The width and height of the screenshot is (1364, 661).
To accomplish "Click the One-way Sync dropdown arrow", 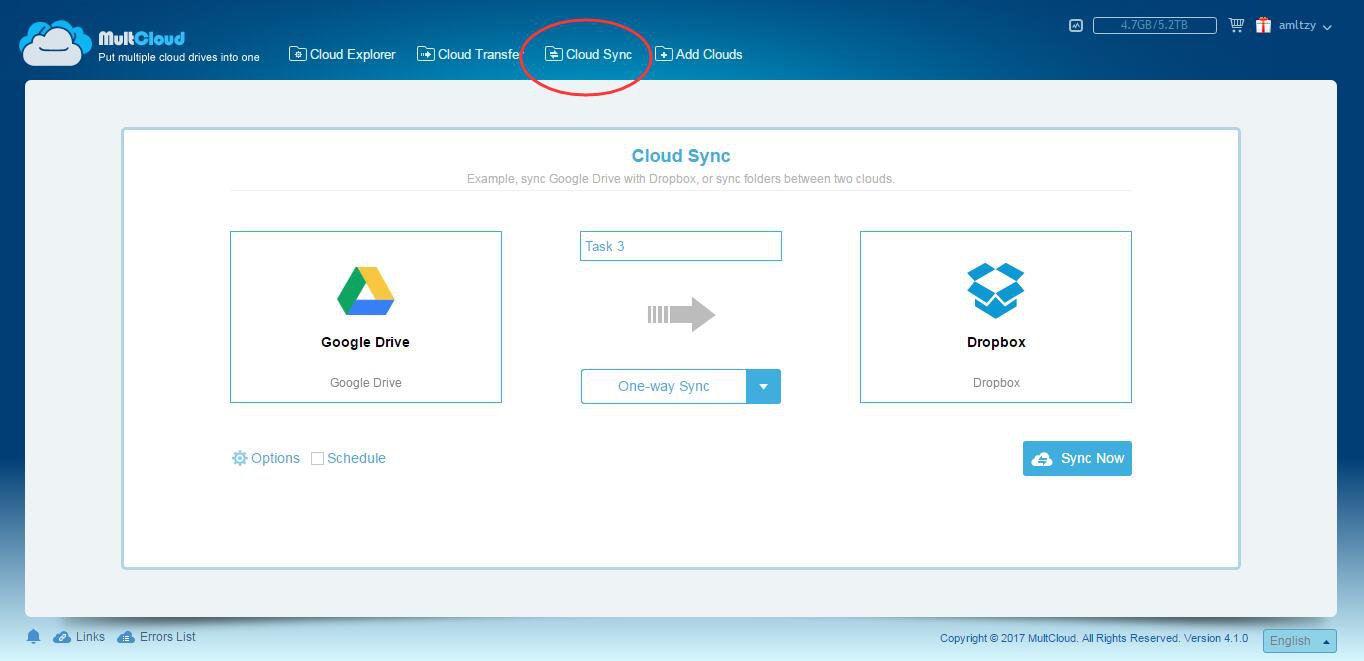I will point(763,386).
